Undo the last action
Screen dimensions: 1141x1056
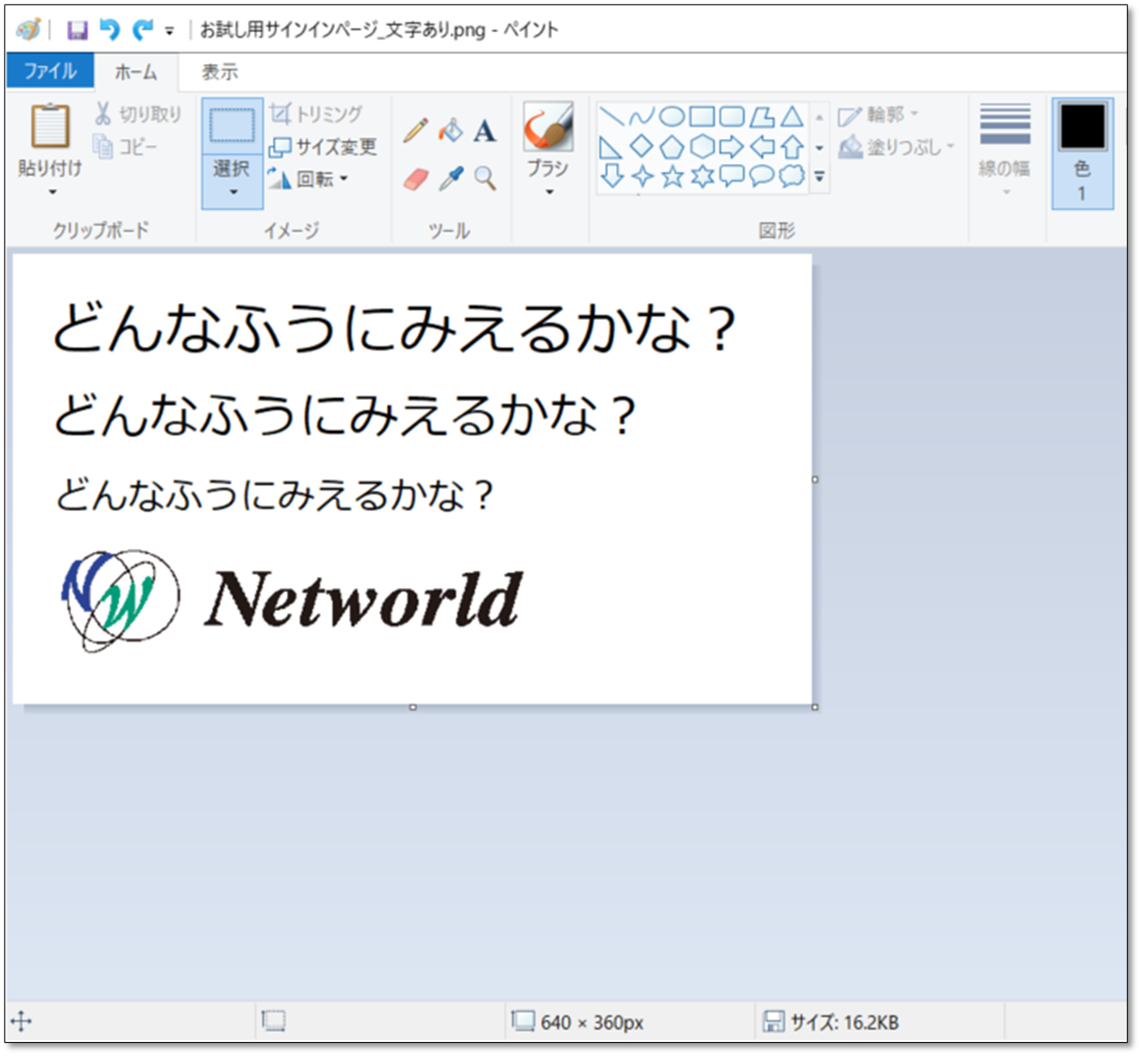pos(110,30)
